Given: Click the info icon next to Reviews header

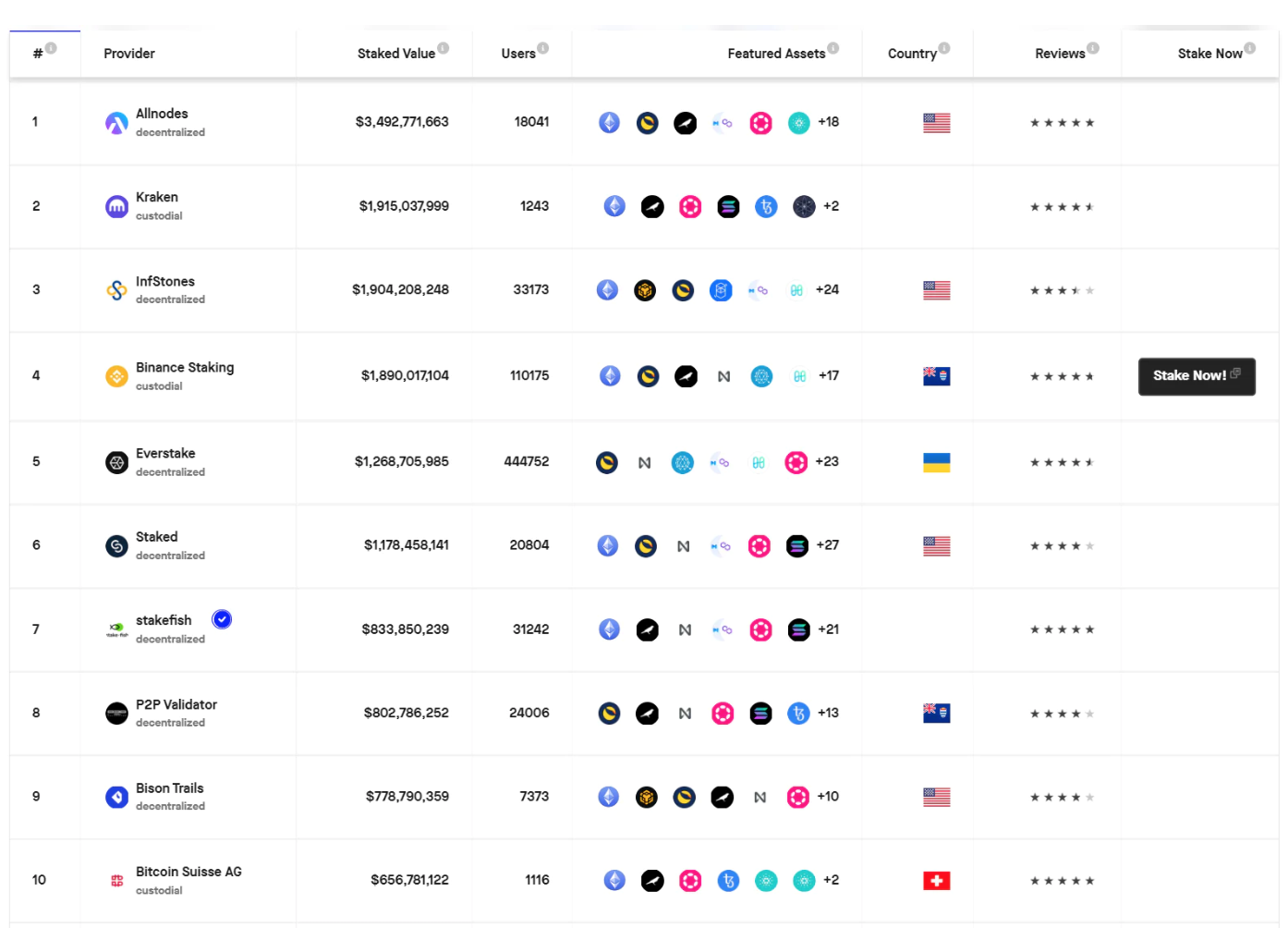Looking at the screenshot, I should (1093, 48).
